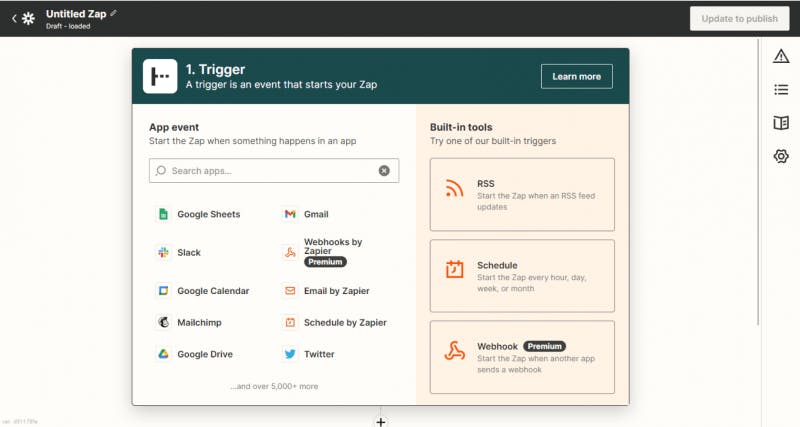This screenshot has width=800, height=427.
Task: Click the Premium badge under Webhooks by Zapier
Action: (x=325, y=262)
